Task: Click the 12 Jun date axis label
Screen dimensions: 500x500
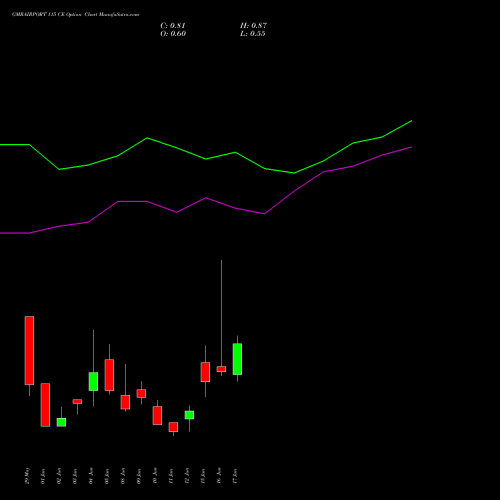Action: coord(187,476)
